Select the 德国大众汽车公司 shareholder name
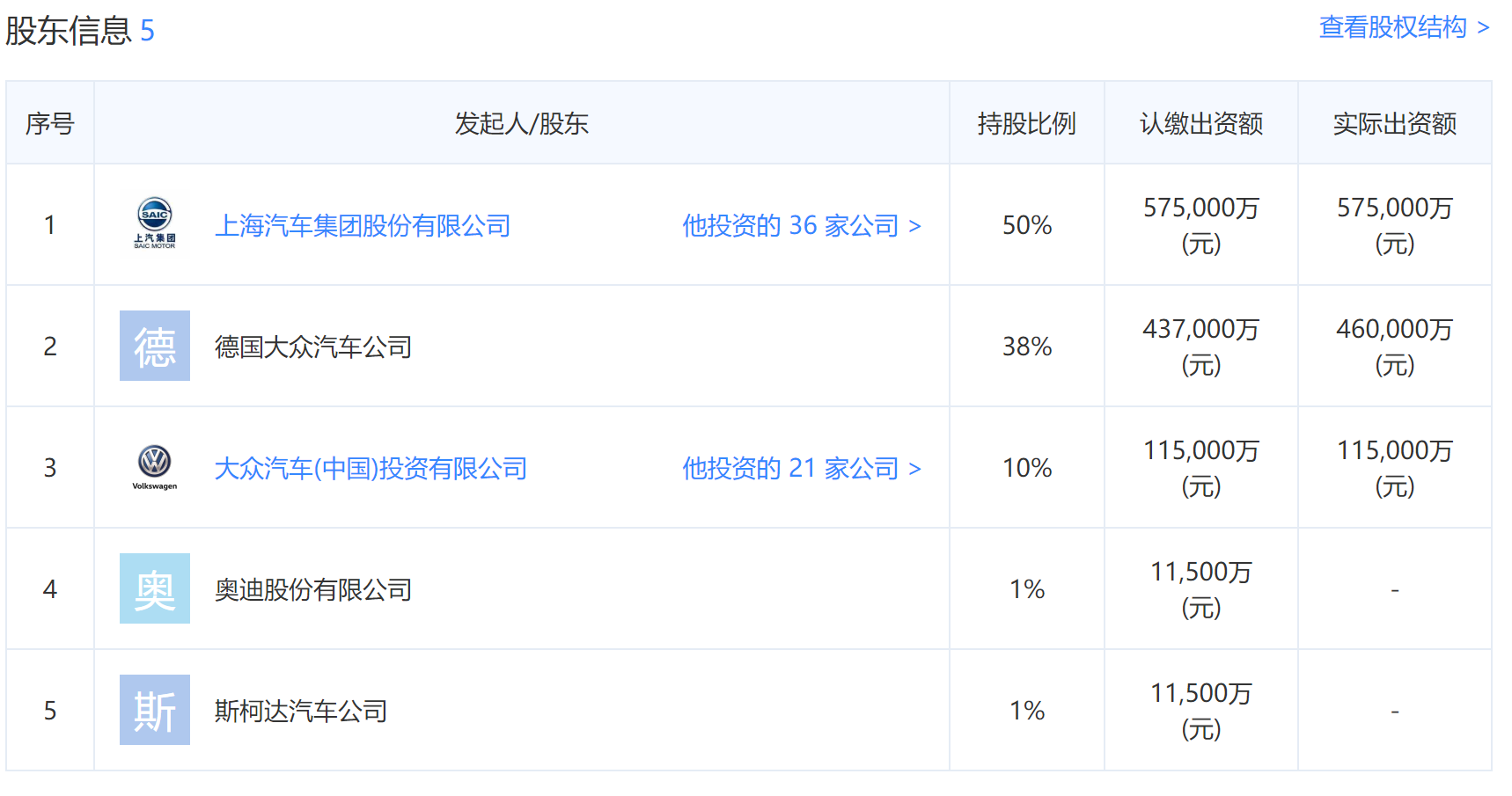Screen dimensions: 1512x796 tap(313, 347)
